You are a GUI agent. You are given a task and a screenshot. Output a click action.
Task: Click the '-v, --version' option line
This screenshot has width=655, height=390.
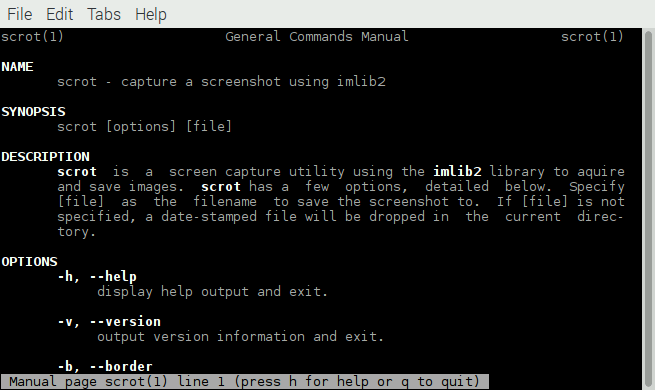(109, 322)
